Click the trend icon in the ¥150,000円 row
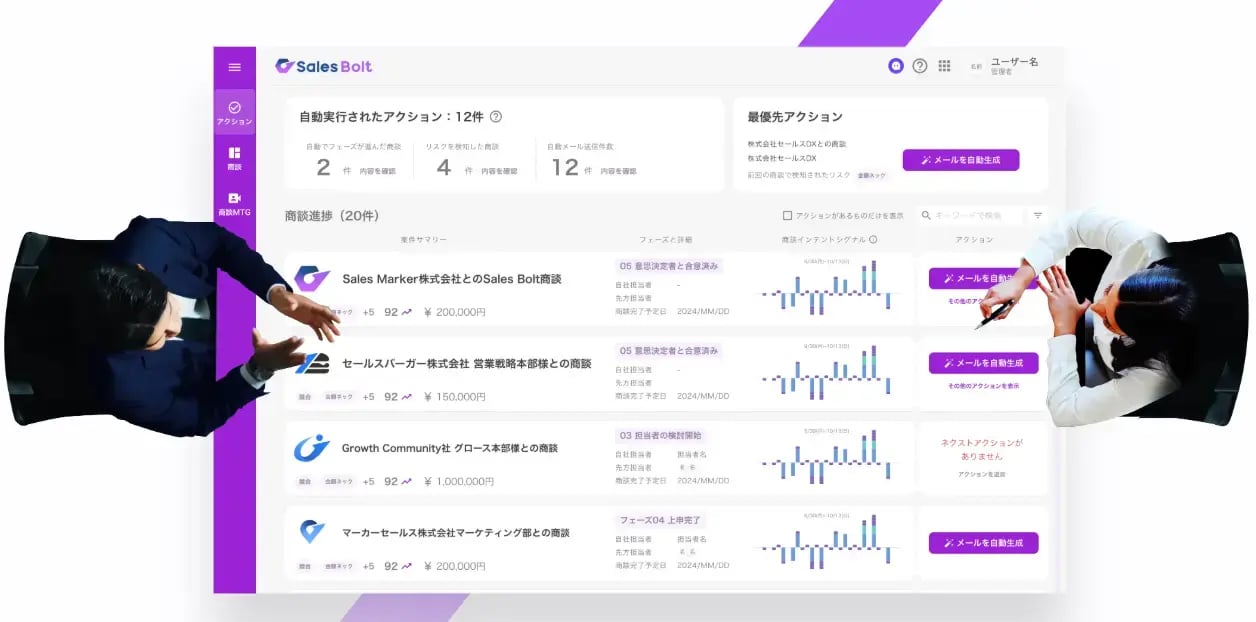This screenshot has width=1256, height=622. pyautogui.click(x=407, y=397)
